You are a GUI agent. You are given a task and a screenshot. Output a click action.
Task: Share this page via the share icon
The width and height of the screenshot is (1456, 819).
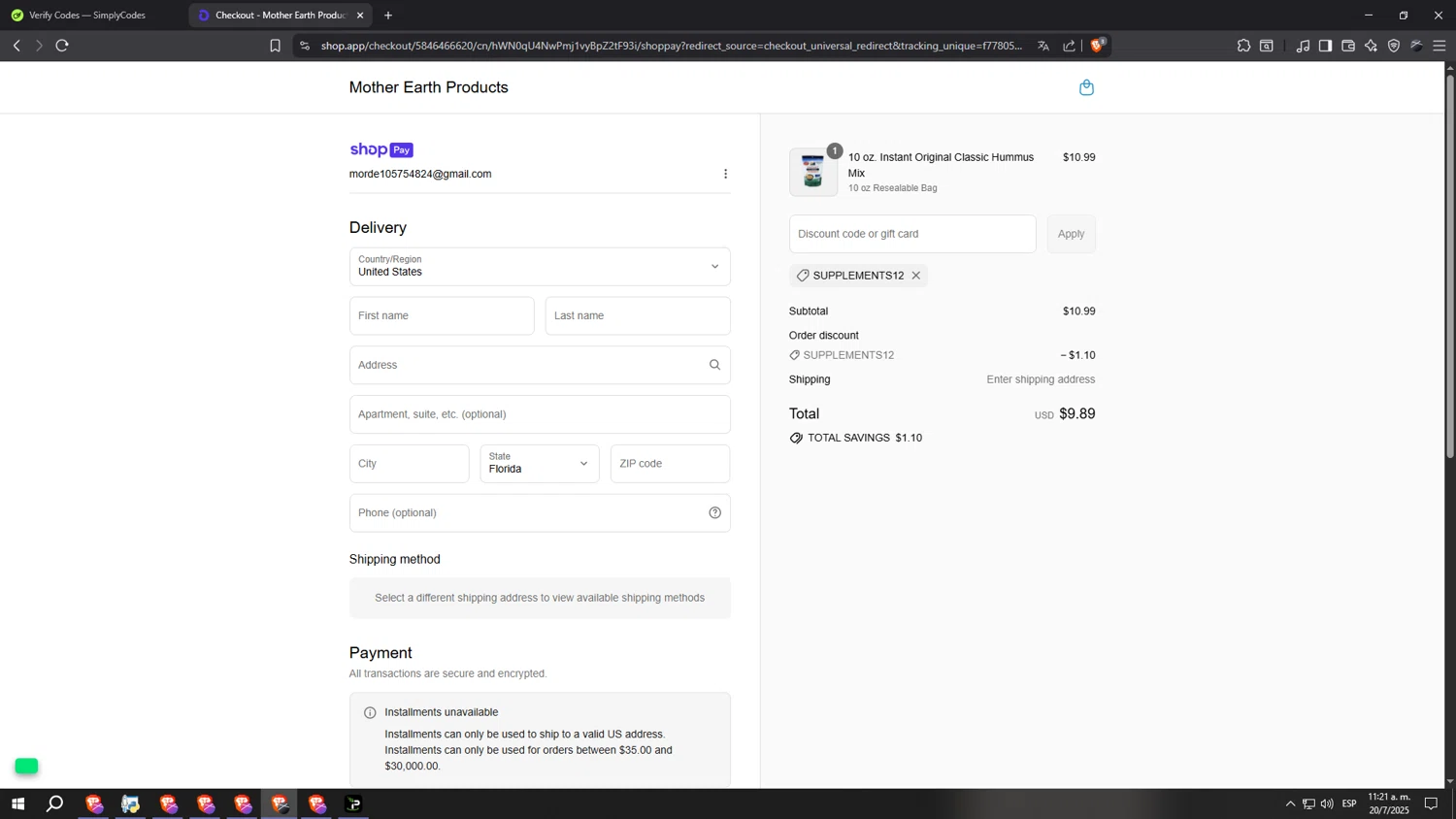[x=1069, y=46]
